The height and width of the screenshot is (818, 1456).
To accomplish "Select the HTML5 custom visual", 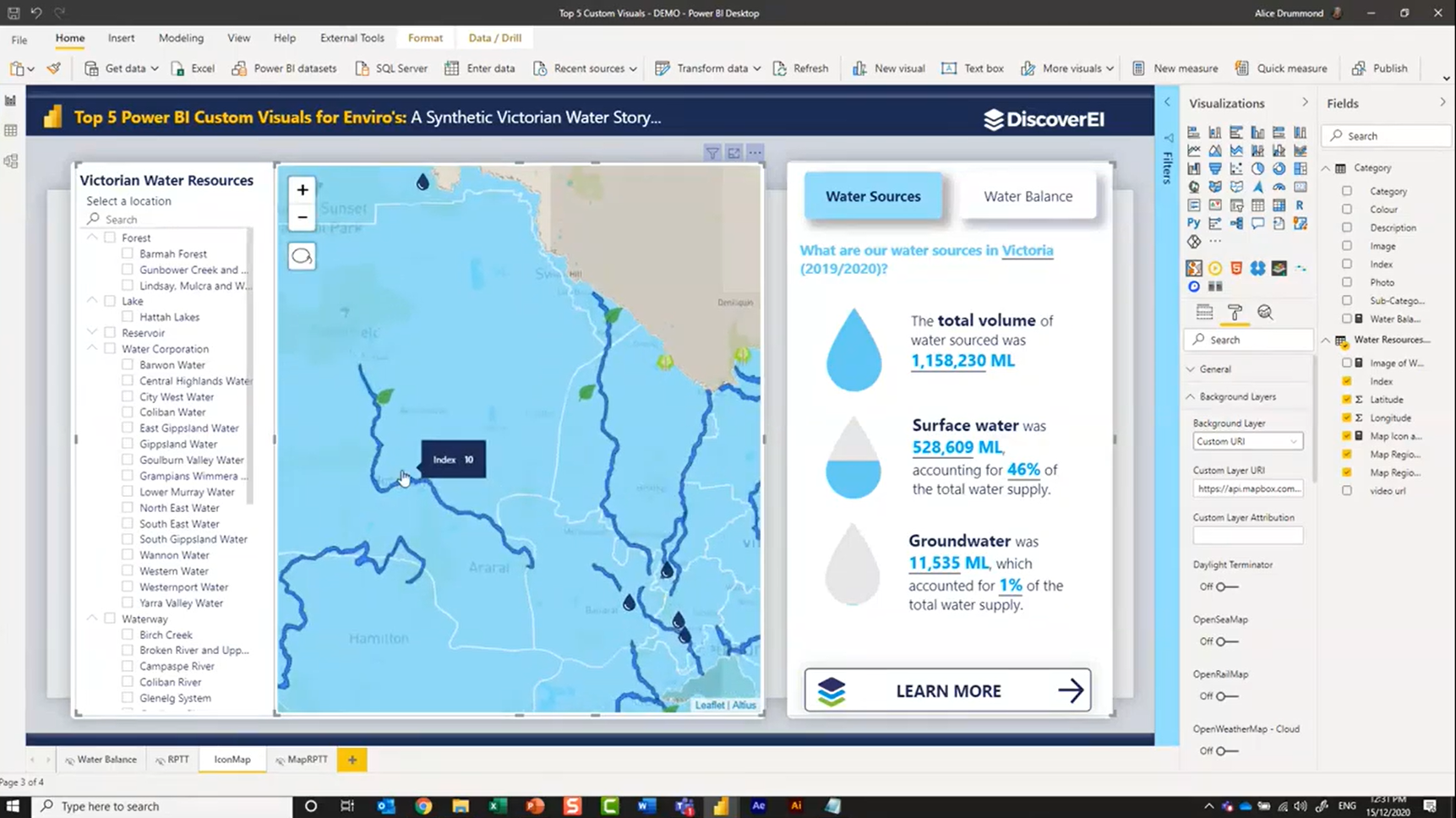I will coord(1236,268).
